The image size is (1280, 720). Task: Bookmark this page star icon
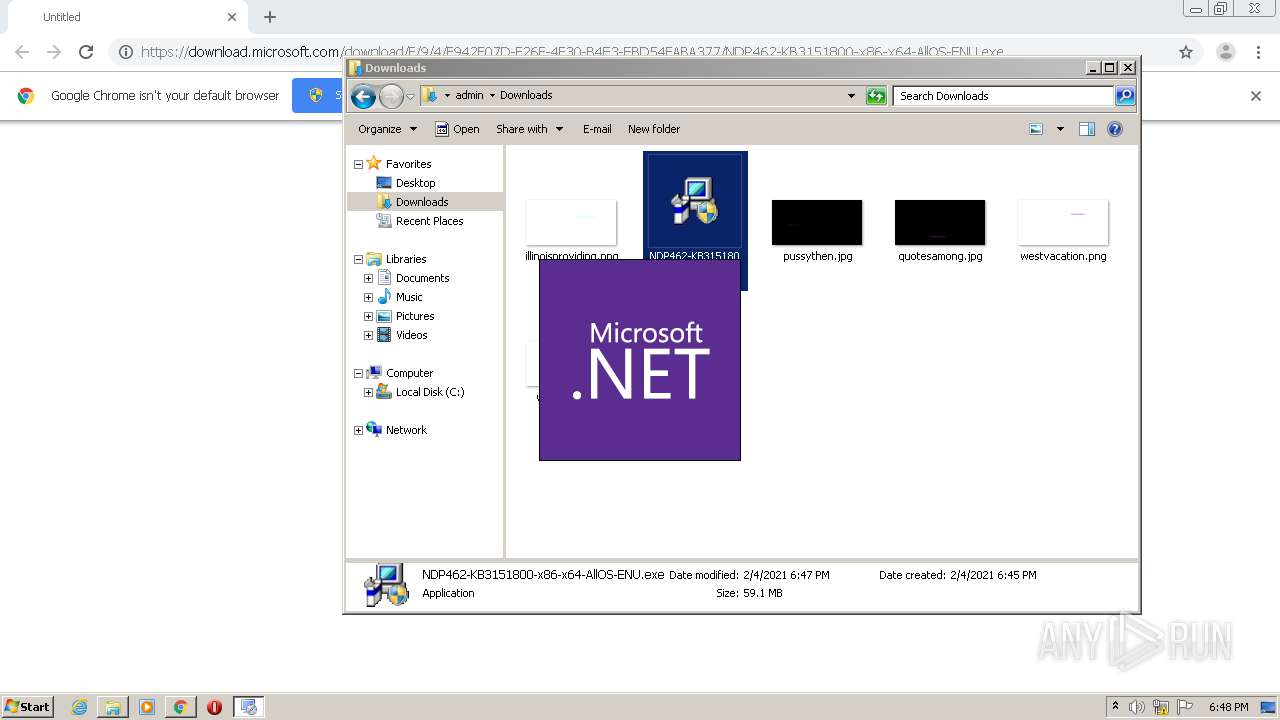coord(1186,52)
